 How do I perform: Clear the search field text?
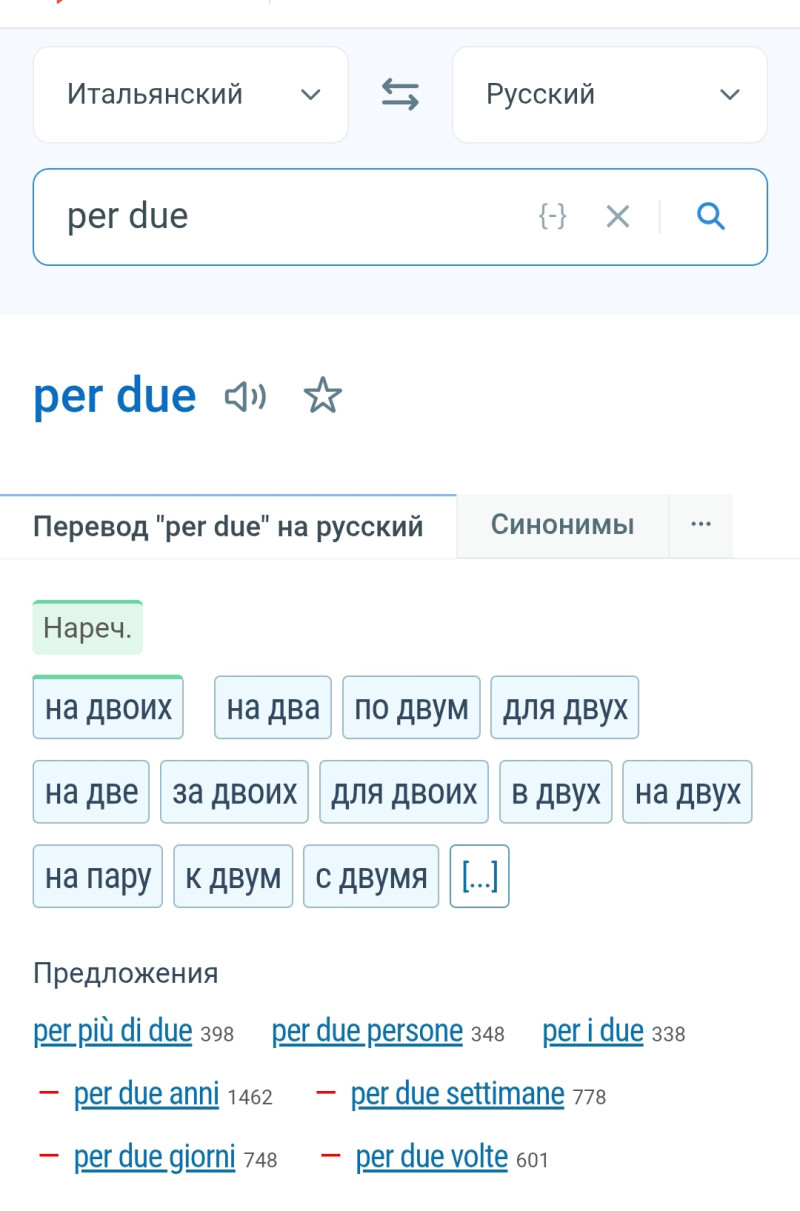(x=618, y=216)
